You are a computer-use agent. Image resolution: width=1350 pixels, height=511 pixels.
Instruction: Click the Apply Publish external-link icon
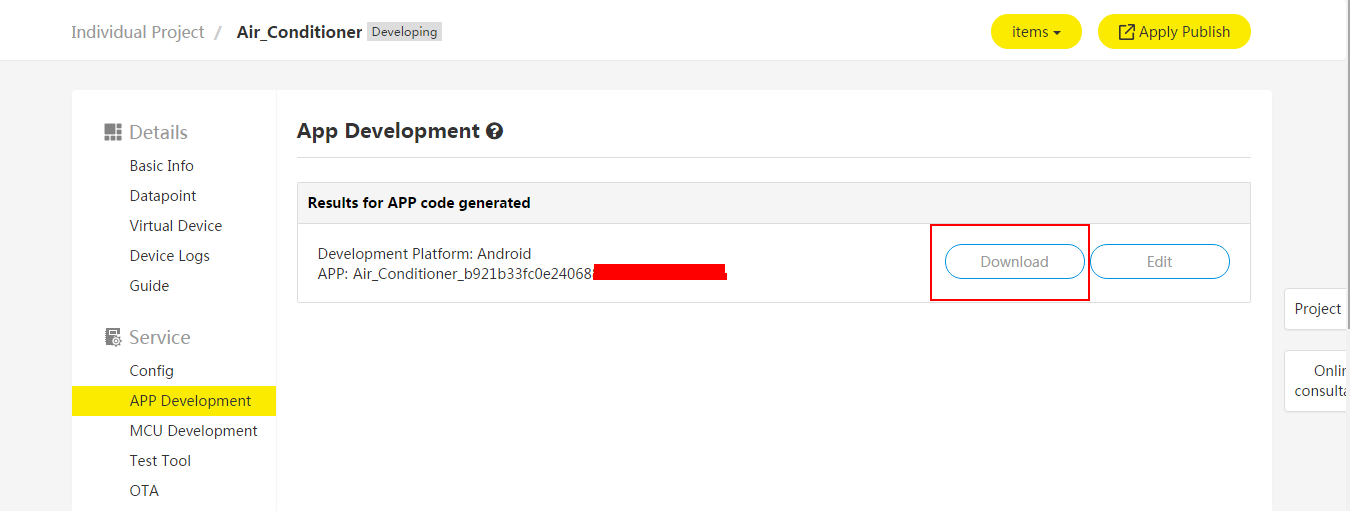click(1126, 32)
